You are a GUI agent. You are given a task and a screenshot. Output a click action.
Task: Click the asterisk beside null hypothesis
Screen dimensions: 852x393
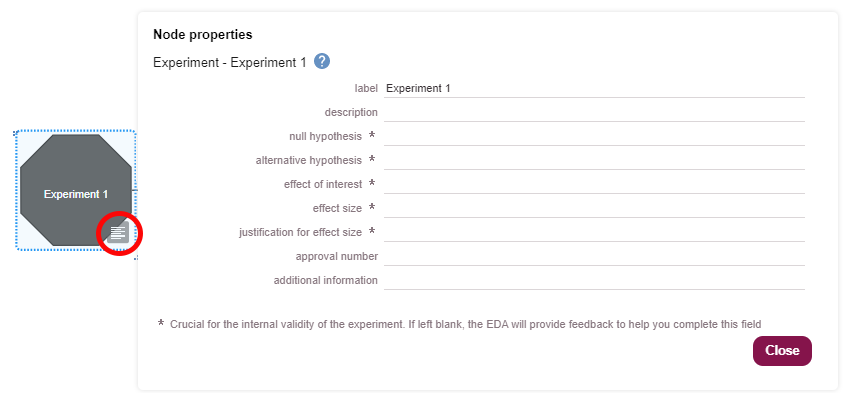[x=372, y=135]
